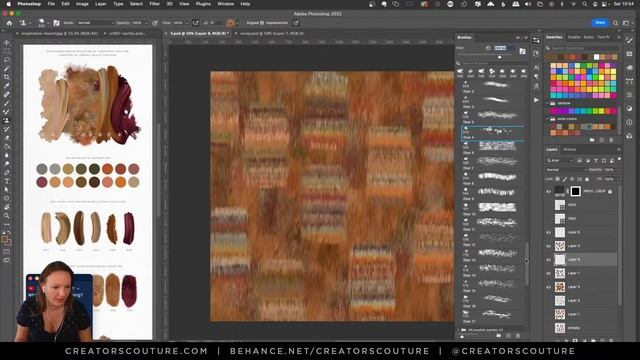
Task: Open the Info panel icon in right strip
Action: [629, 122]
